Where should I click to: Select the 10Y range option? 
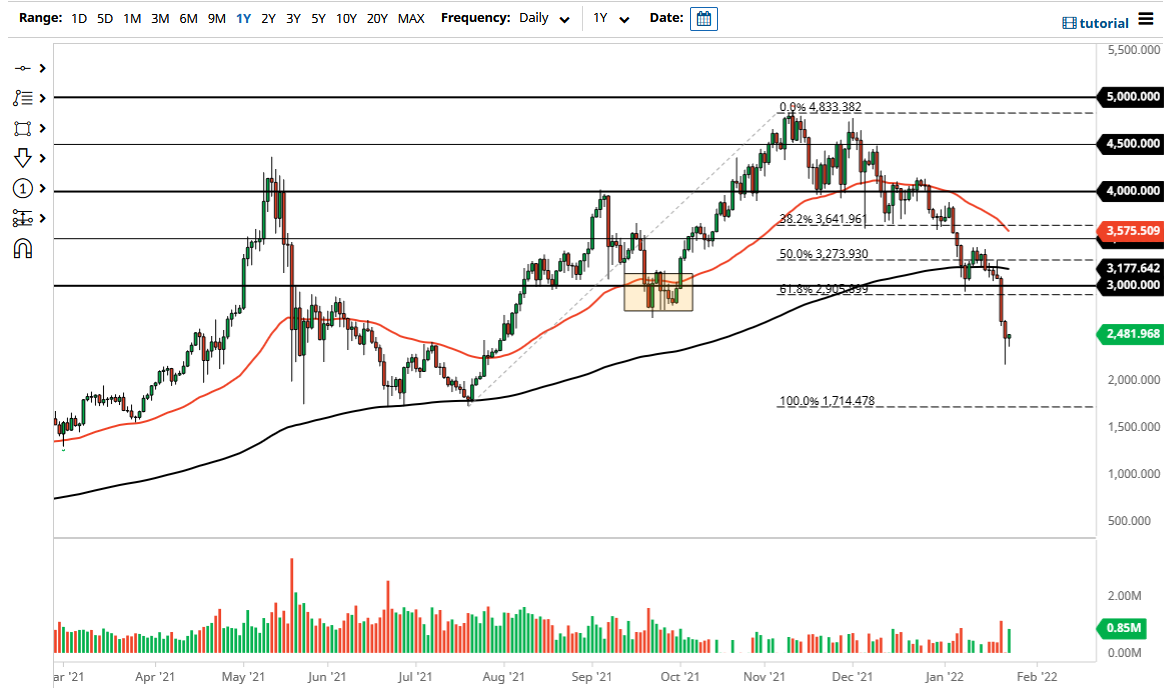(346, 18)
